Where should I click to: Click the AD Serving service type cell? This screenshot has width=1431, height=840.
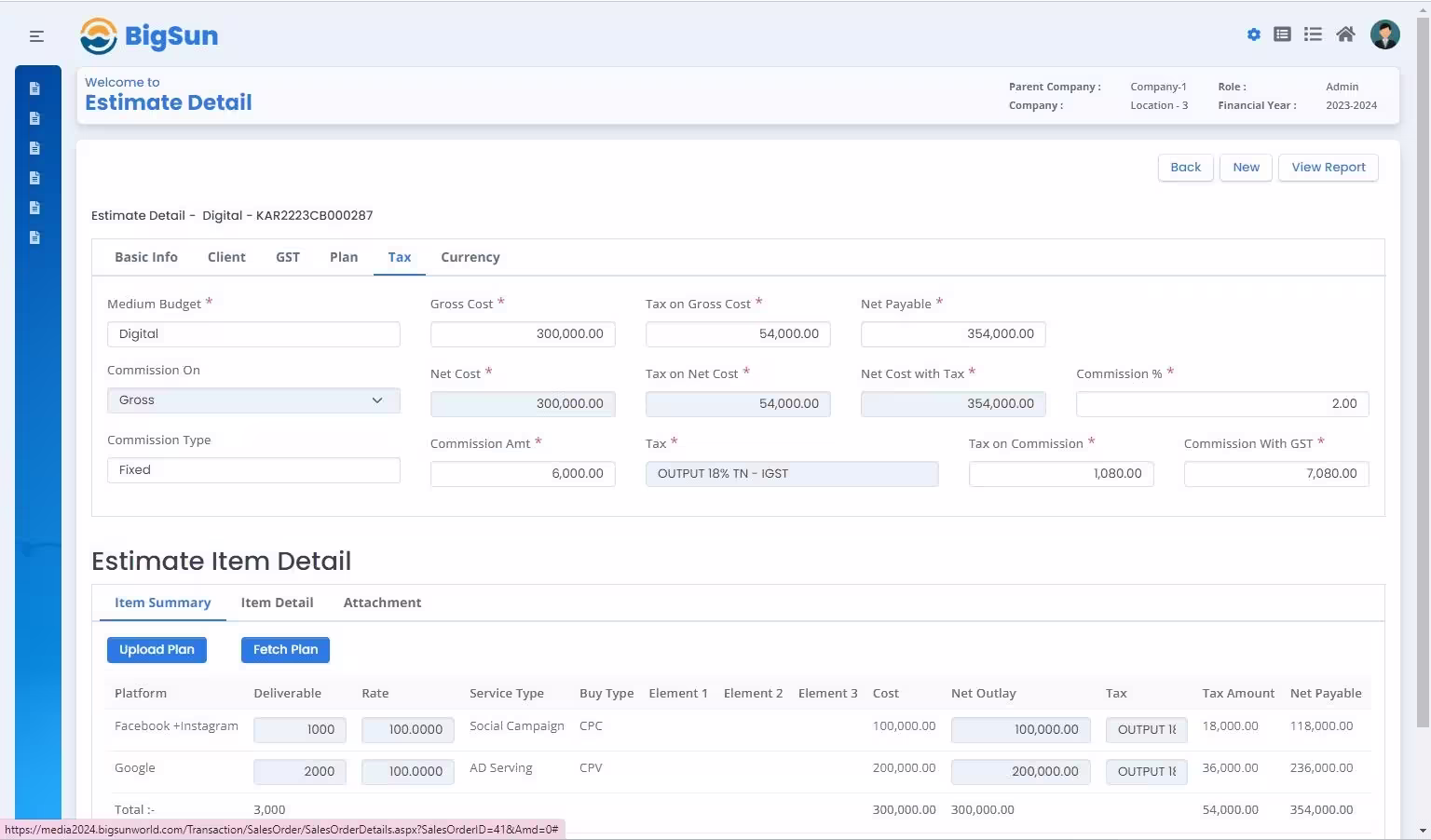tap(501, 768)
